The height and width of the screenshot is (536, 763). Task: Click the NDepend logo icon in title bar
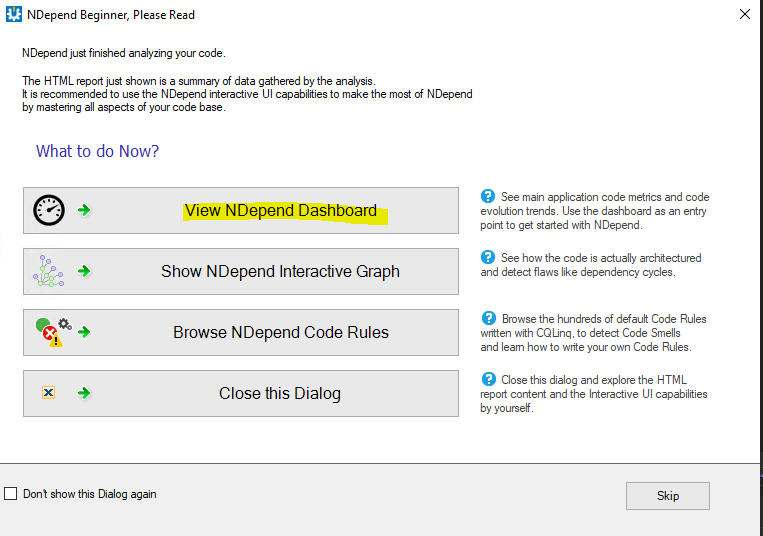pyautogui.click(x=14, y=15)
